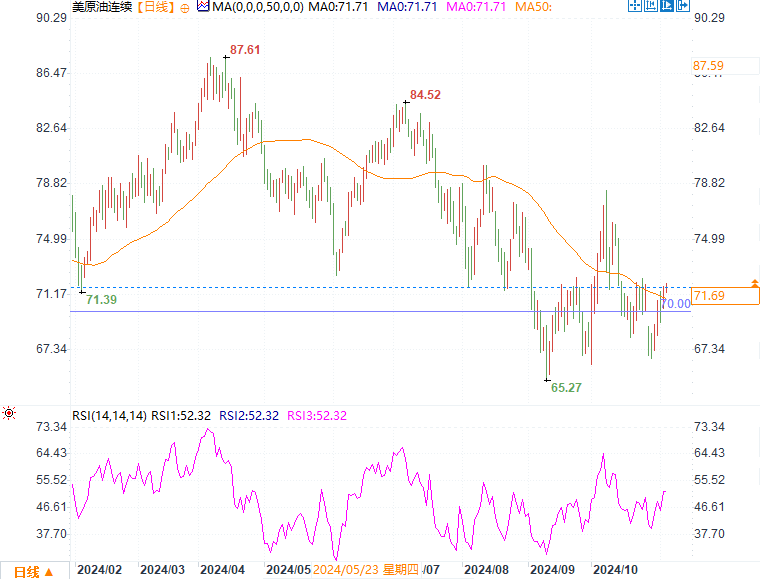Click the 美原油连续 instrument title
Viewport: 760px width, 579px height.
(102, 7)
